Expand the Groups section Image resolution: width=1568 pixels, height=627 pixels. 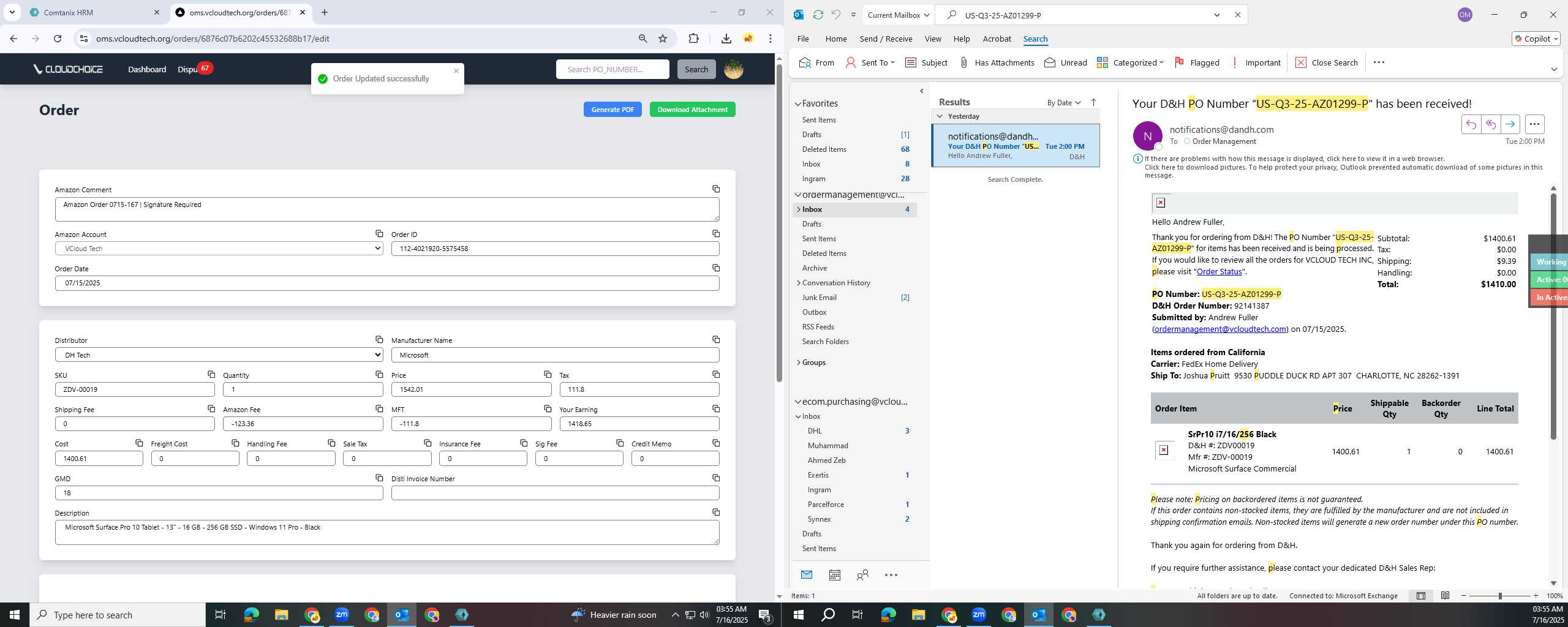coord(799,362)
